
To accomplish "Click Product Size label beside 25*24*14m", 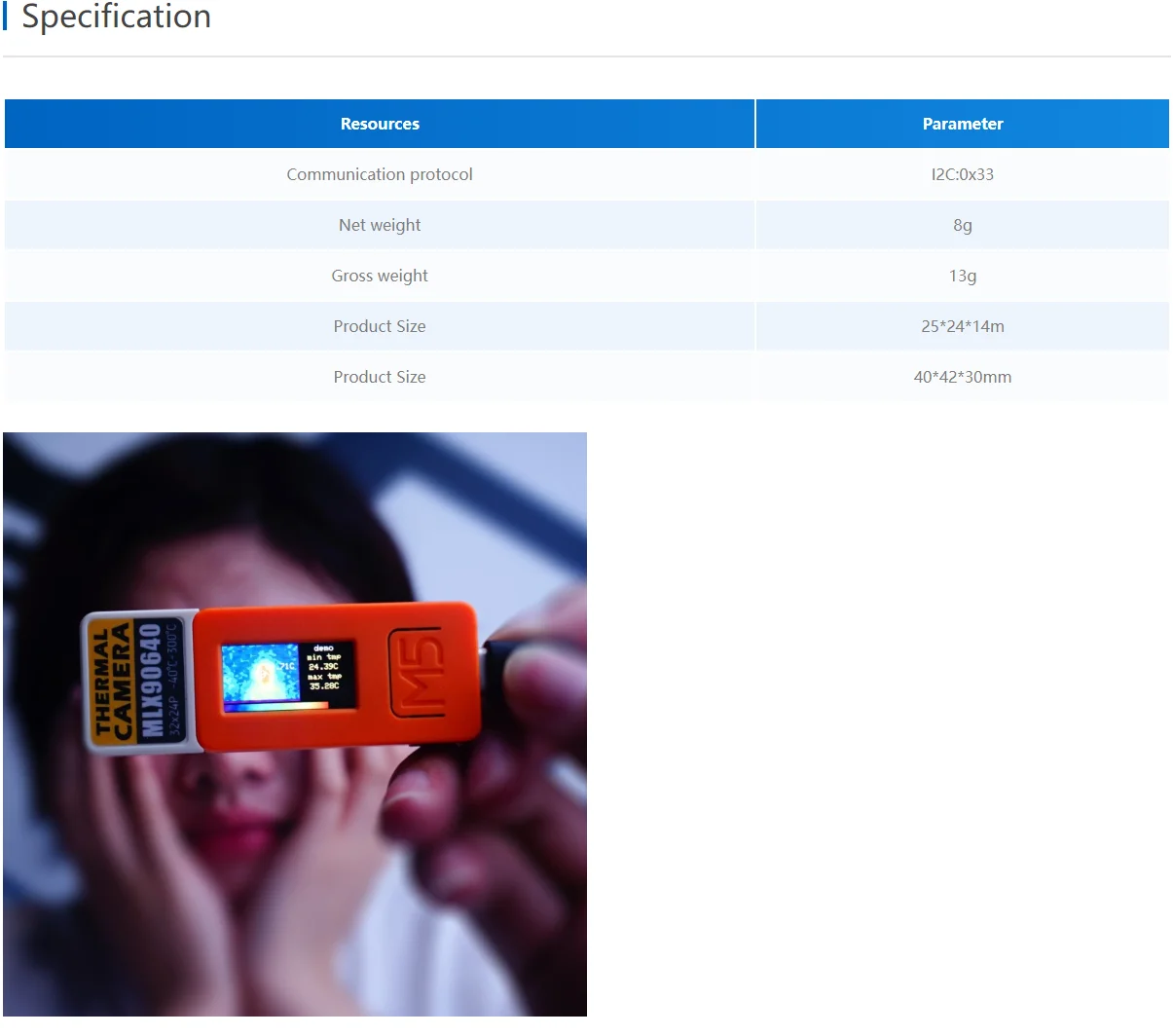I will point(380,326).
